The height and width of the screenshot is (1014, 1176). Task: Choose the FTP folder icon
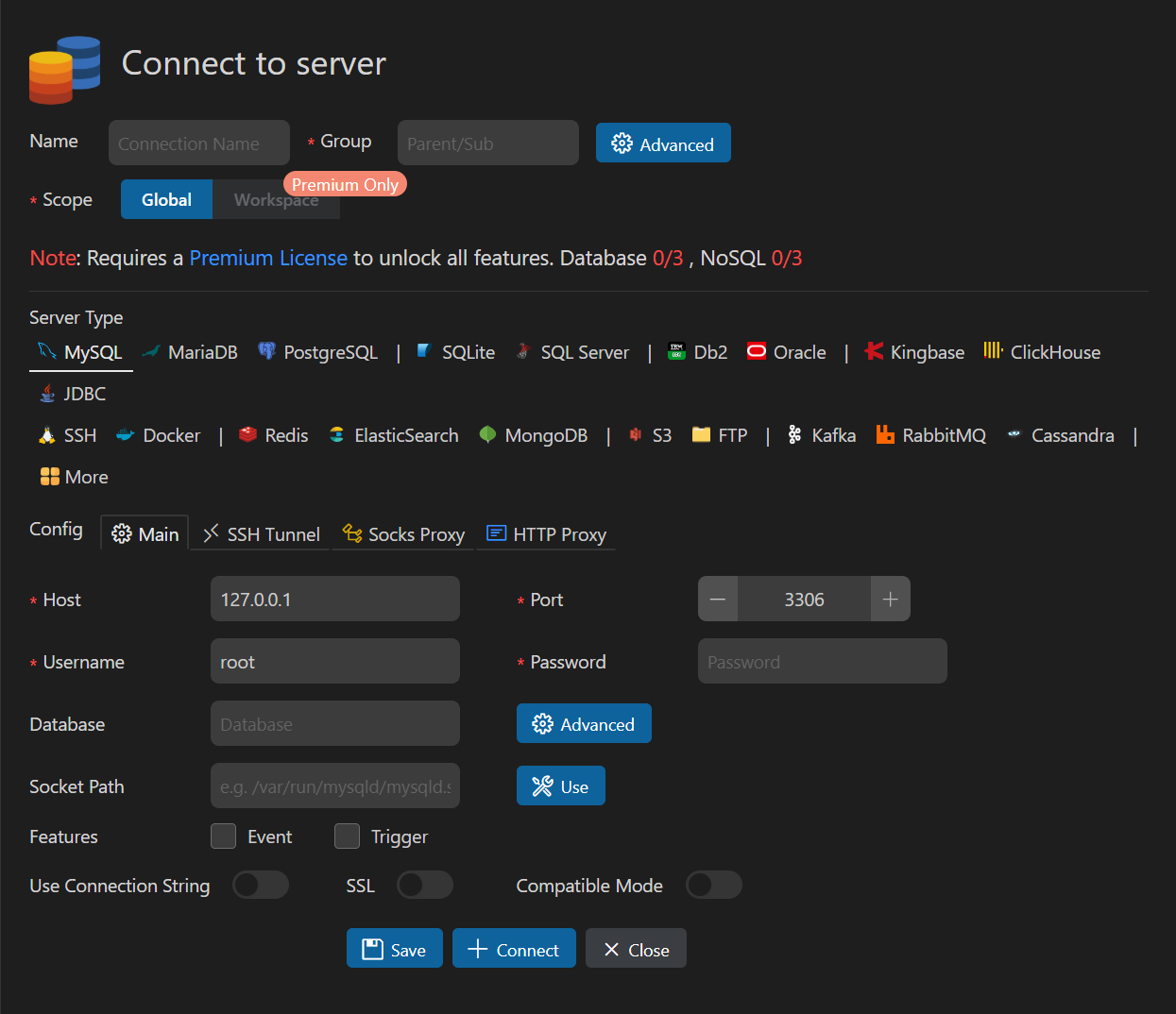click(701, 434)
